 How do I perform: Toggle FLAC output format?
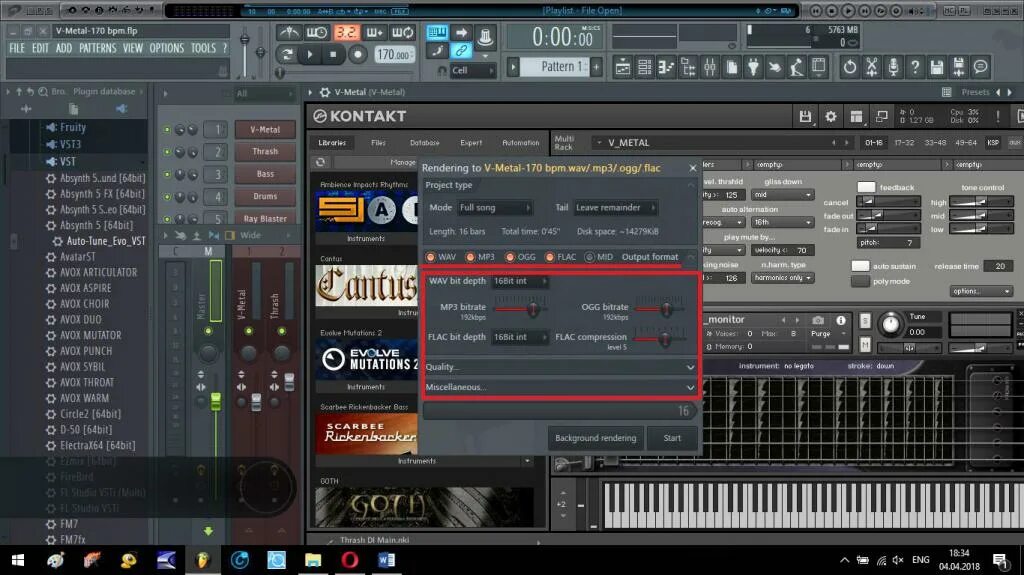[549, 257]
